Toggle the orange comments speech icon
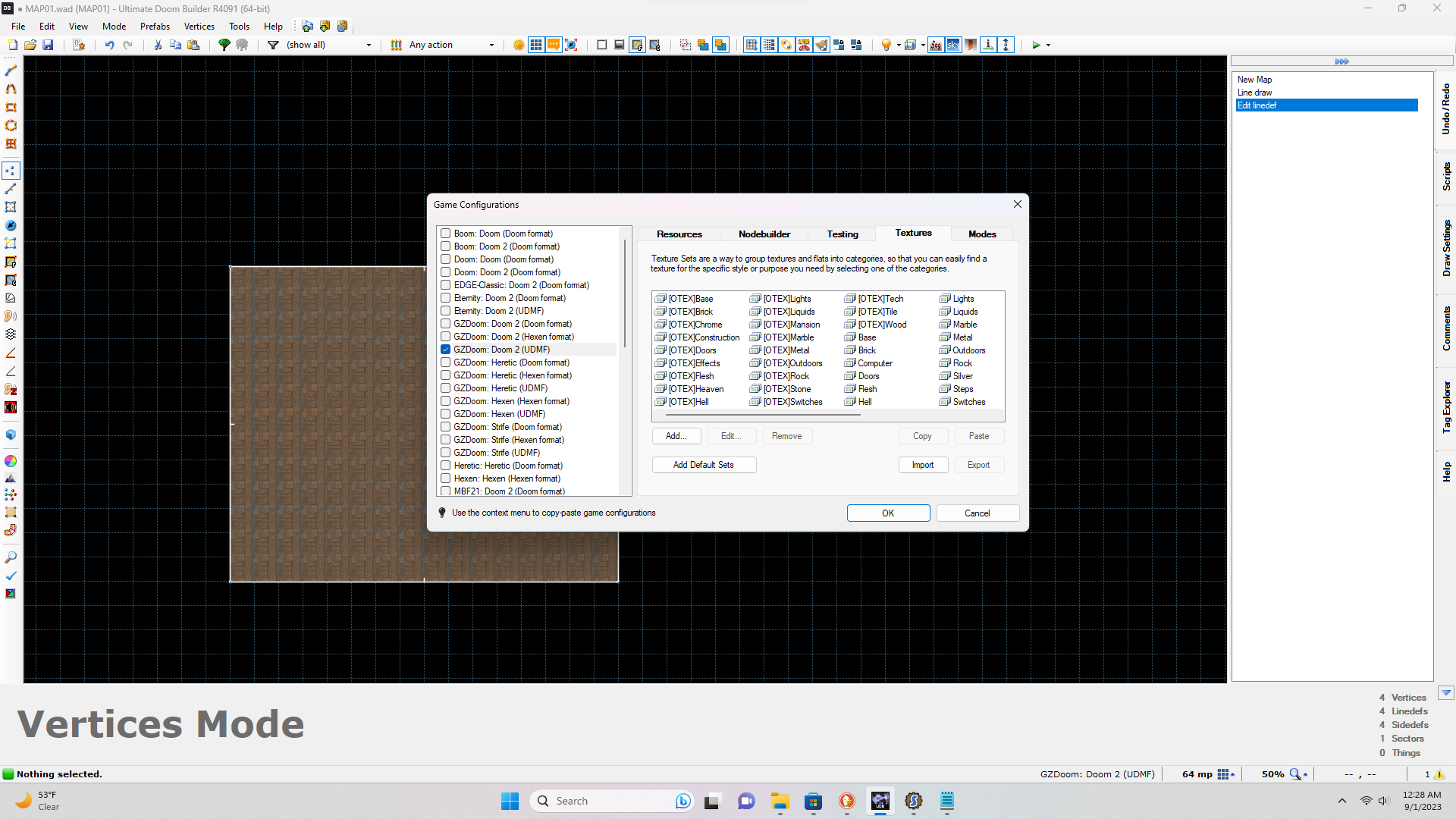Image resolution: width=1456 pixels, height=819 pixels. click(554, 45)
